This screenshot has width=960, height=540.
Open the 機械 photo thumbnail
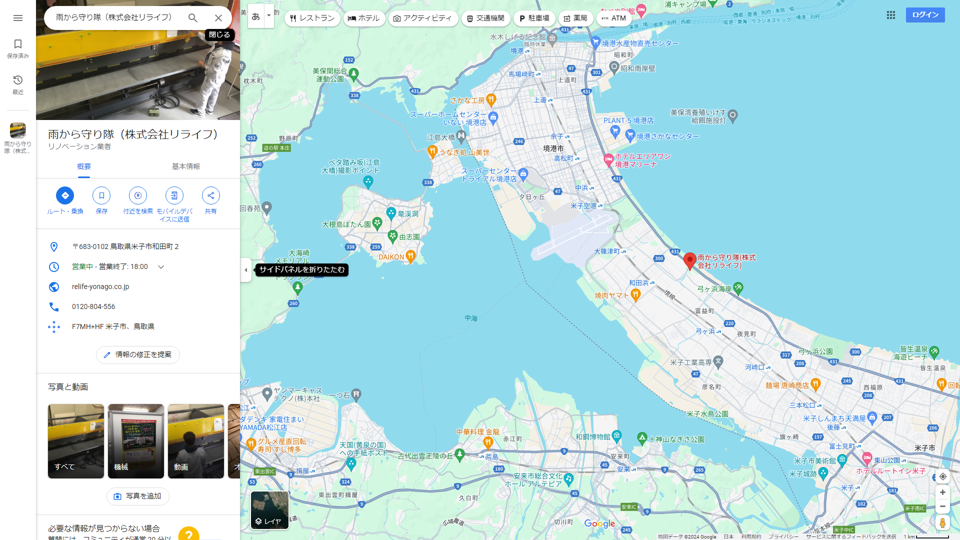136,440
